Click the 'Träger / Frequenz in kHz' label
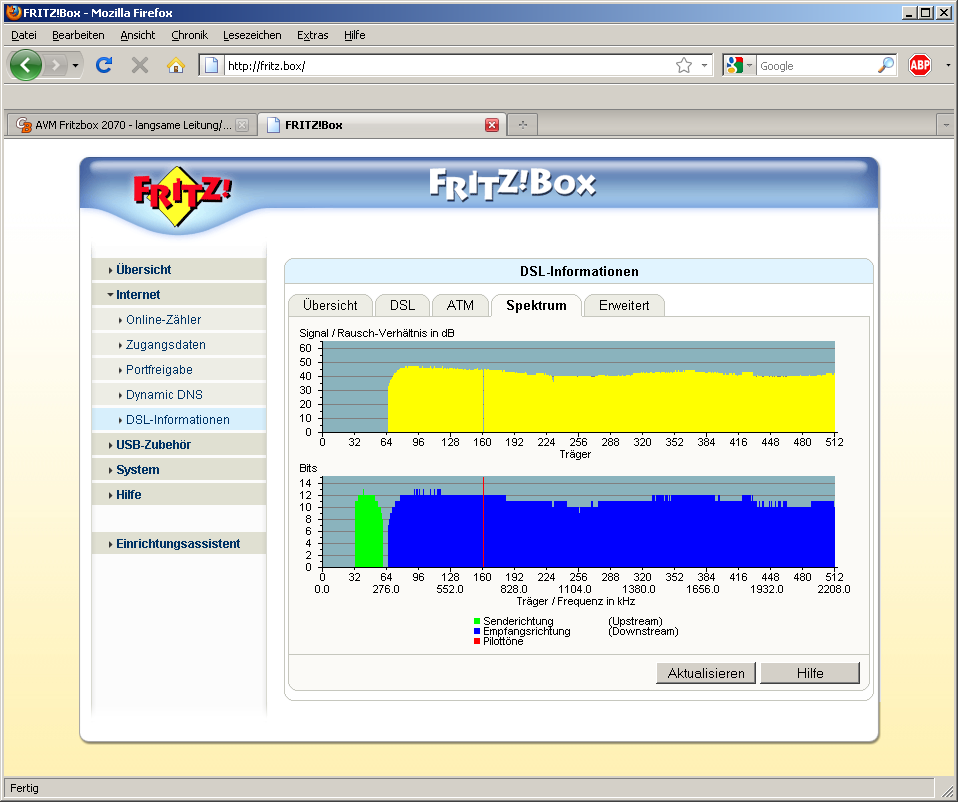The image size is (958, 802). coord(576,601)
